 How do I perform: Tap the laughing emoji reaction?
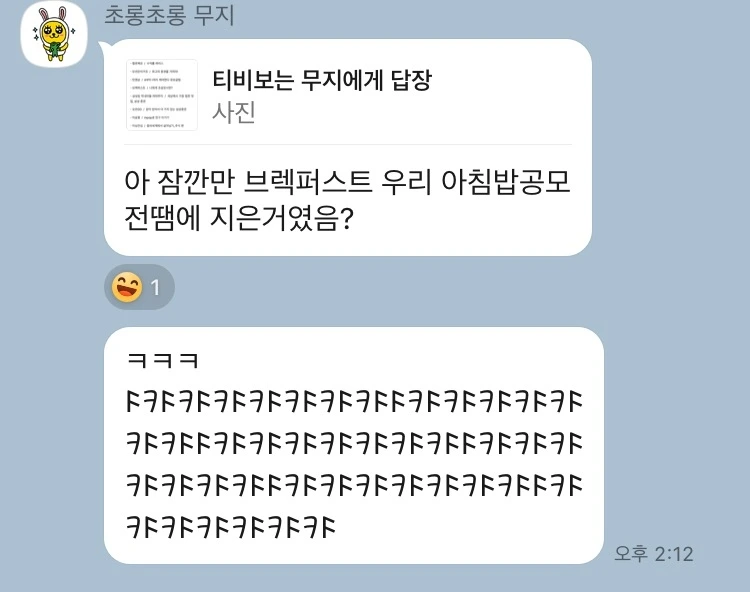[x=127, y=287]
